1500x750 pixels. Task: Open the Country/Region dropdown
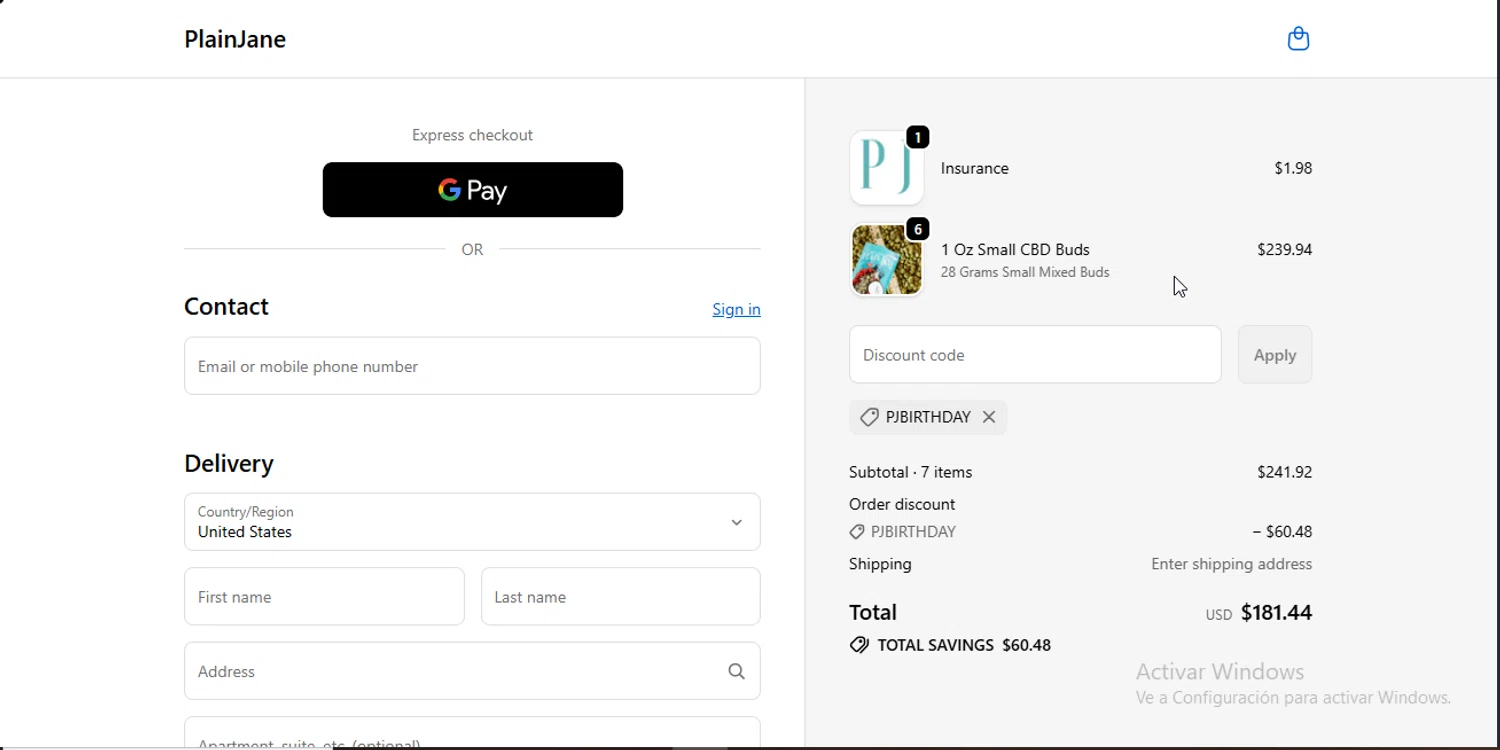tap(472, 522)
